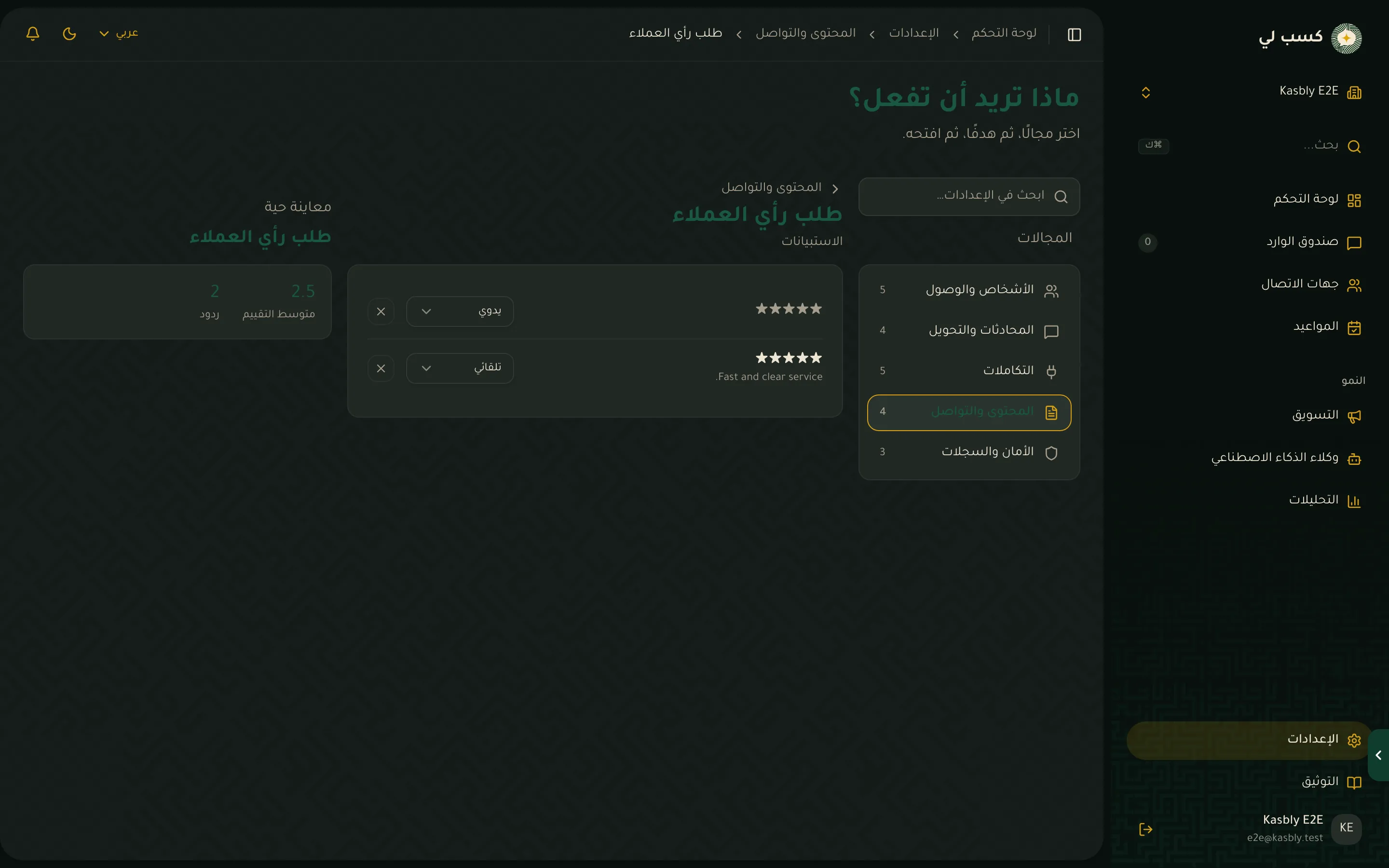Click the contacts icon next to جهات الاتصال

1354,285
